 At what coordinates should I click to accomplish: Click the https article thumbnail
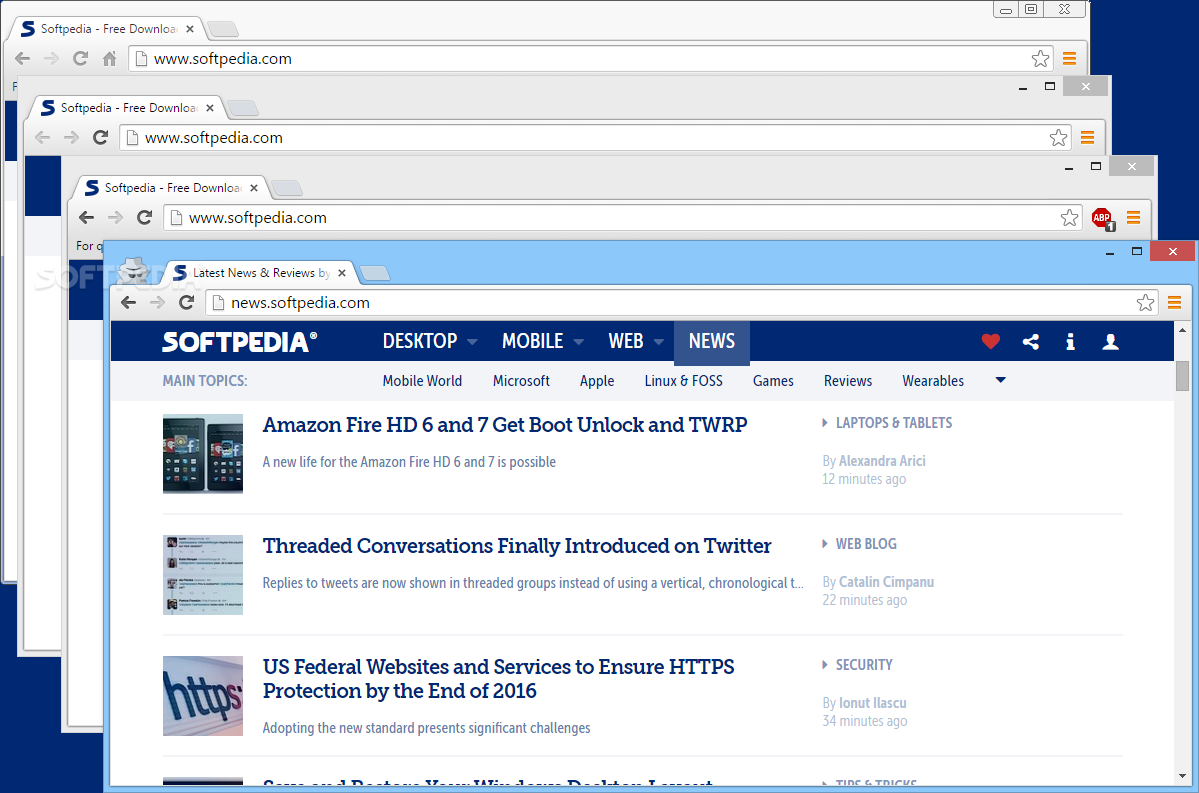tap(203, 696)
